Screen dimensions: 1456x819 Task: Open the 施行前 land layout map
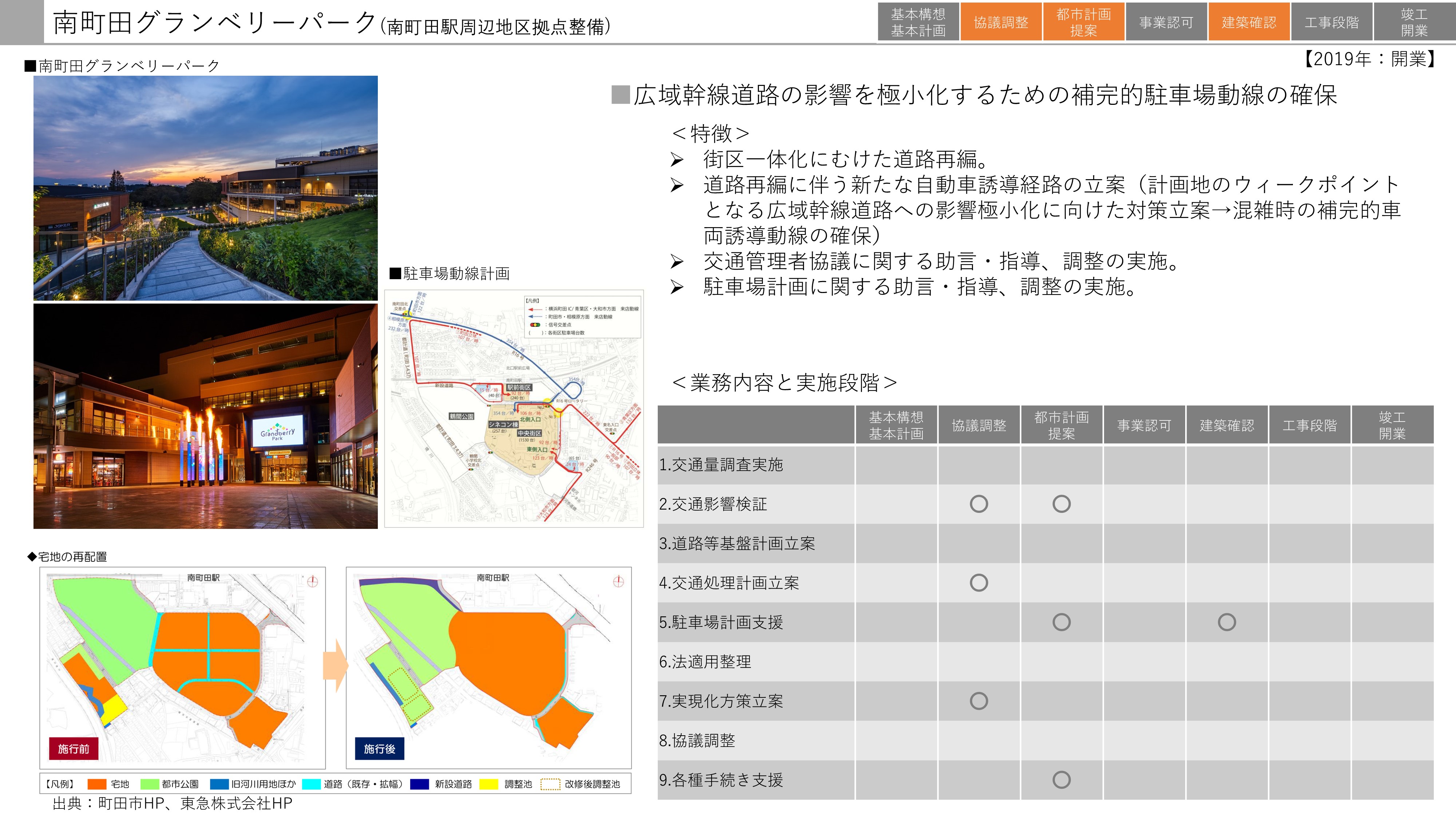pos(183,668)
